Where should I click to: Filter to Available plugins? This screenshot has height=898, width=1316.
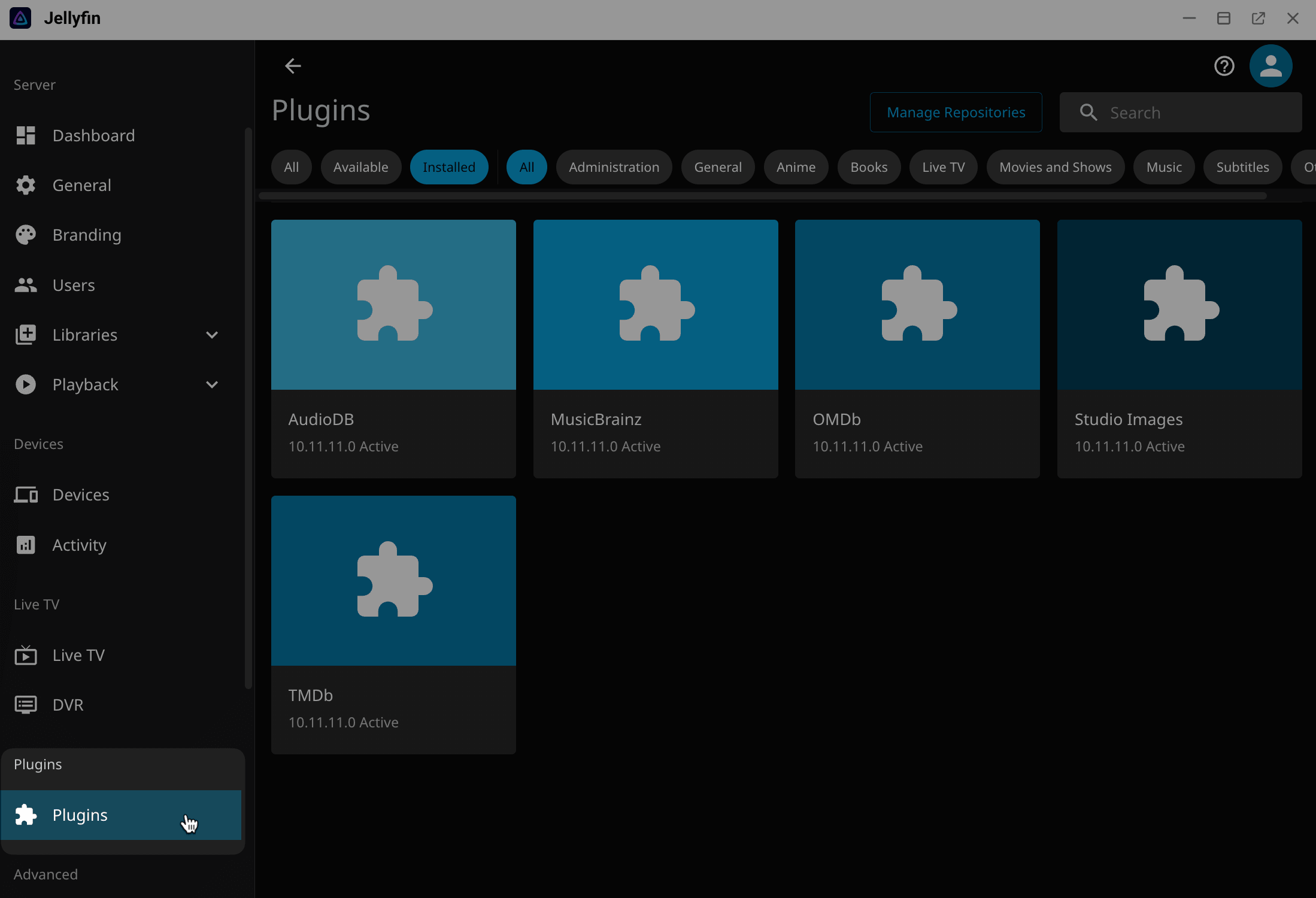[361, 167]
